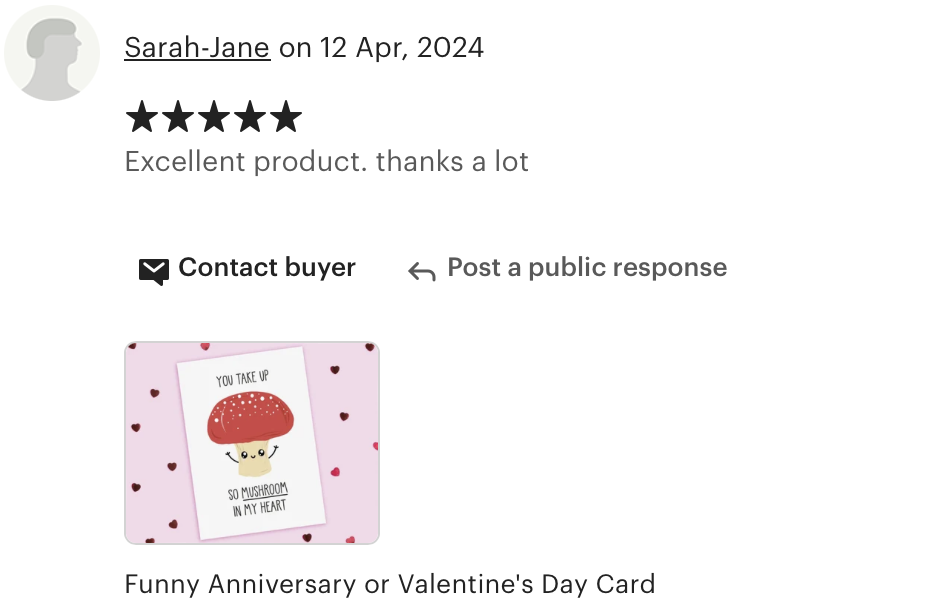Select the Contact buyer text label

click(267, 267)
